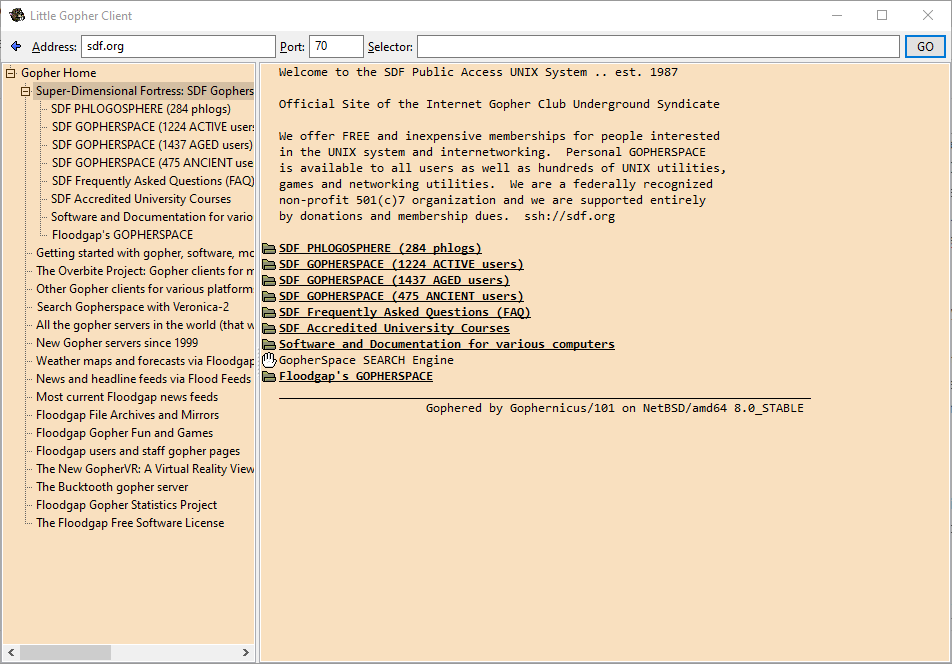Viewport: 952px width, 664px height.
Task: Click folder icon next to Accredited University Courses
Action: (269, 328)
